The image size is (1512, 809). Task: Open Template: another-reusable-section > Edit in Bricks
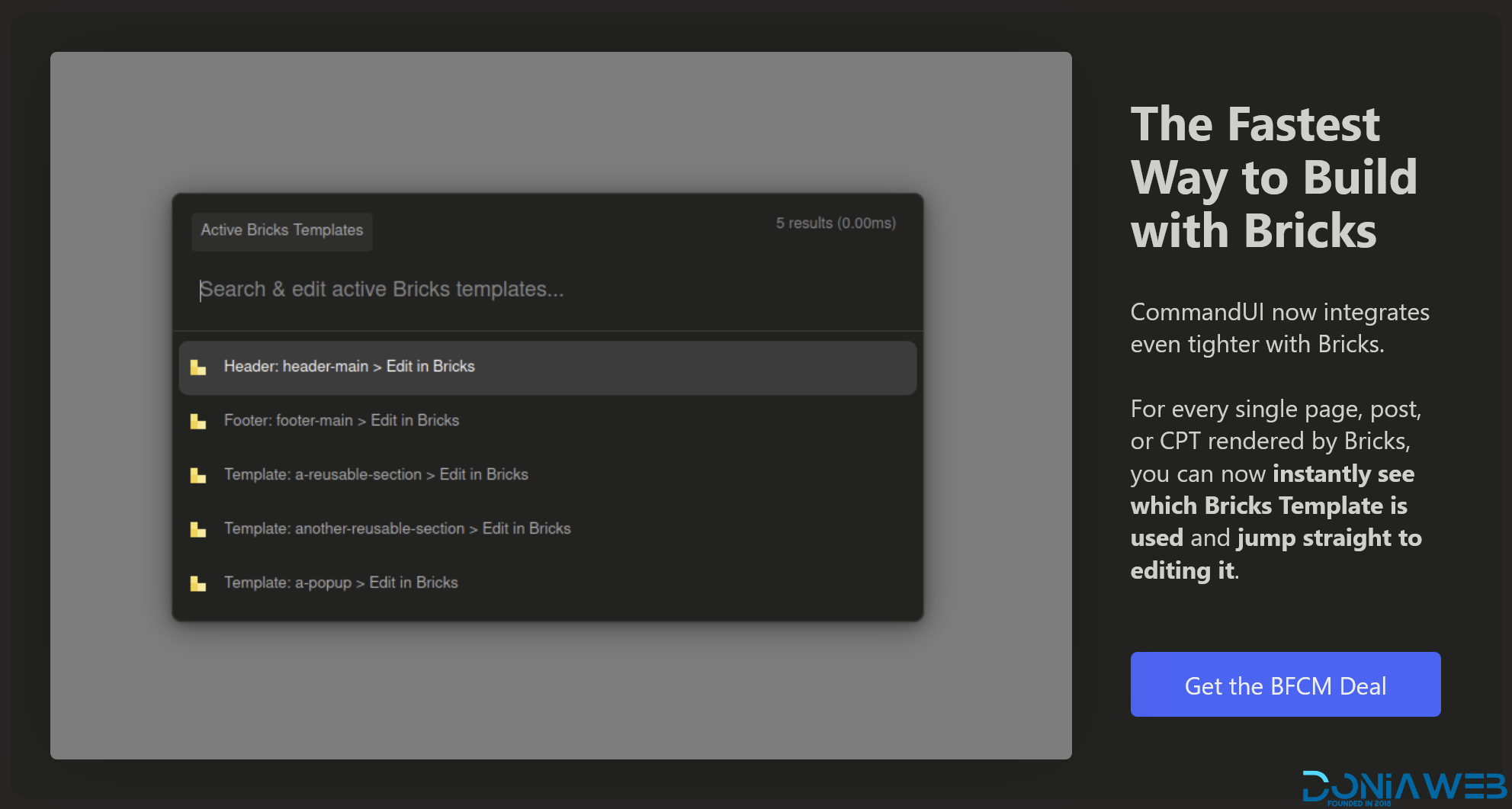click(547, 530)
